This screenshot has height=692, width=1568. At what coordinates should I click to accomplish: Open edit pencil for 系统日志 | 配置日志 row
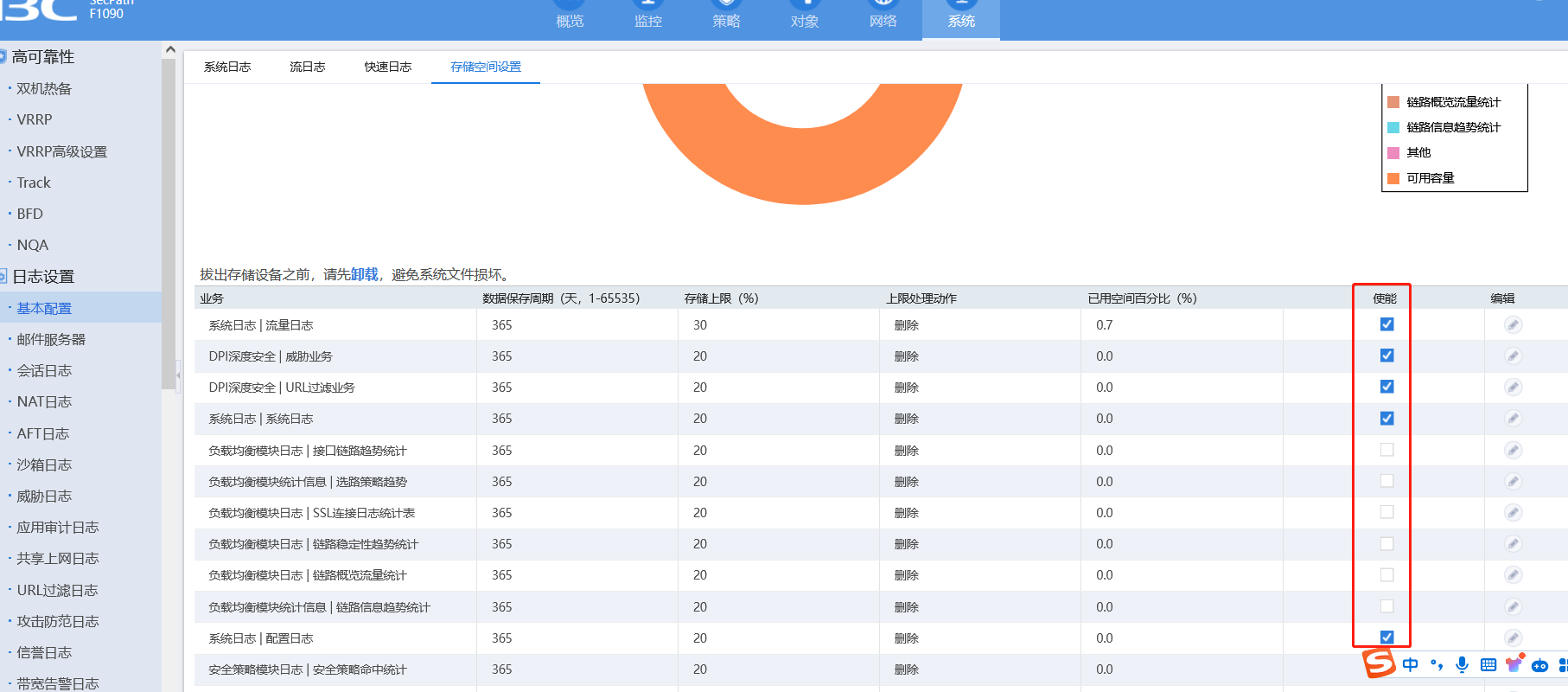(1513, 638)
